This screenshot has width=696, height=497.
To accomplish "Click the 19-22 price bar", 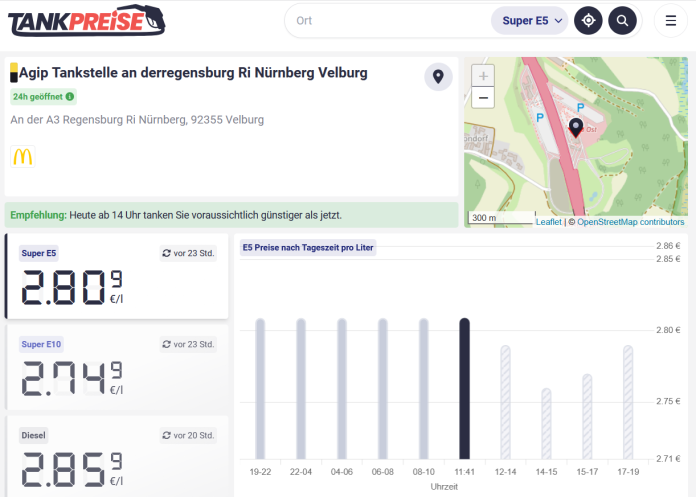I will [260, 389].
